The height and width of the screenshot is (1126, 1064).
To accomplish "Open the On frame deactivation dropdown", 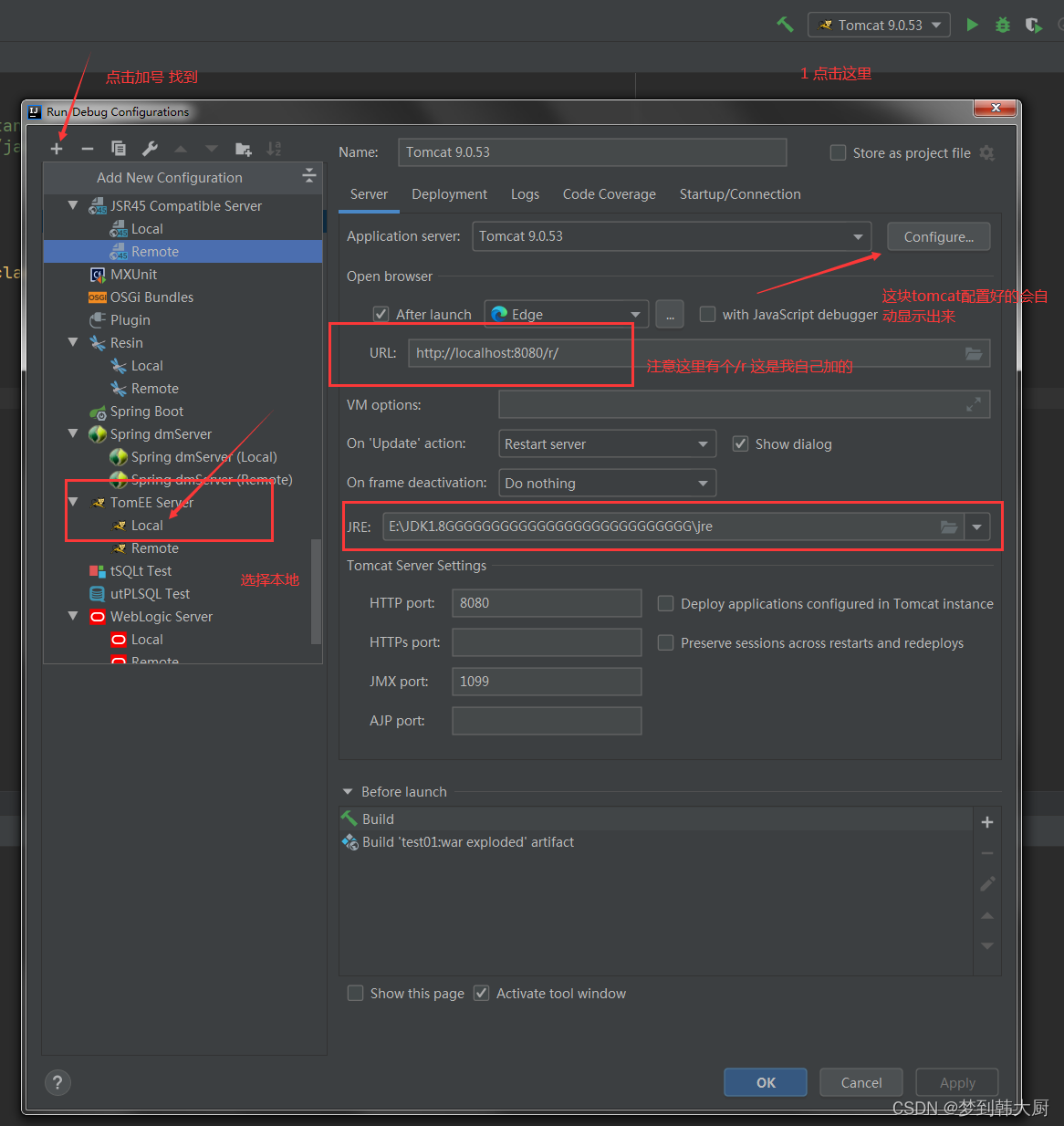I will coord(608,483).
